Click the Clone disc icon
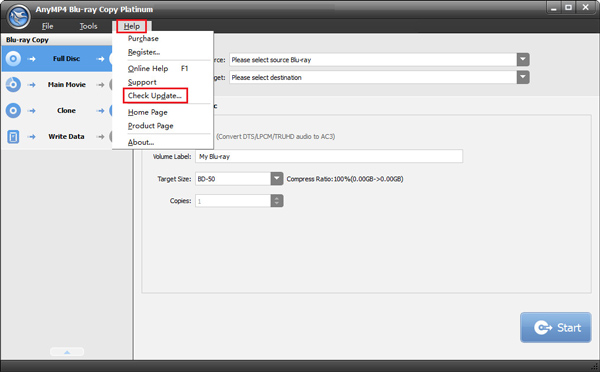The height and width of the screenshot is (372, 600). [x=13, y=111]
